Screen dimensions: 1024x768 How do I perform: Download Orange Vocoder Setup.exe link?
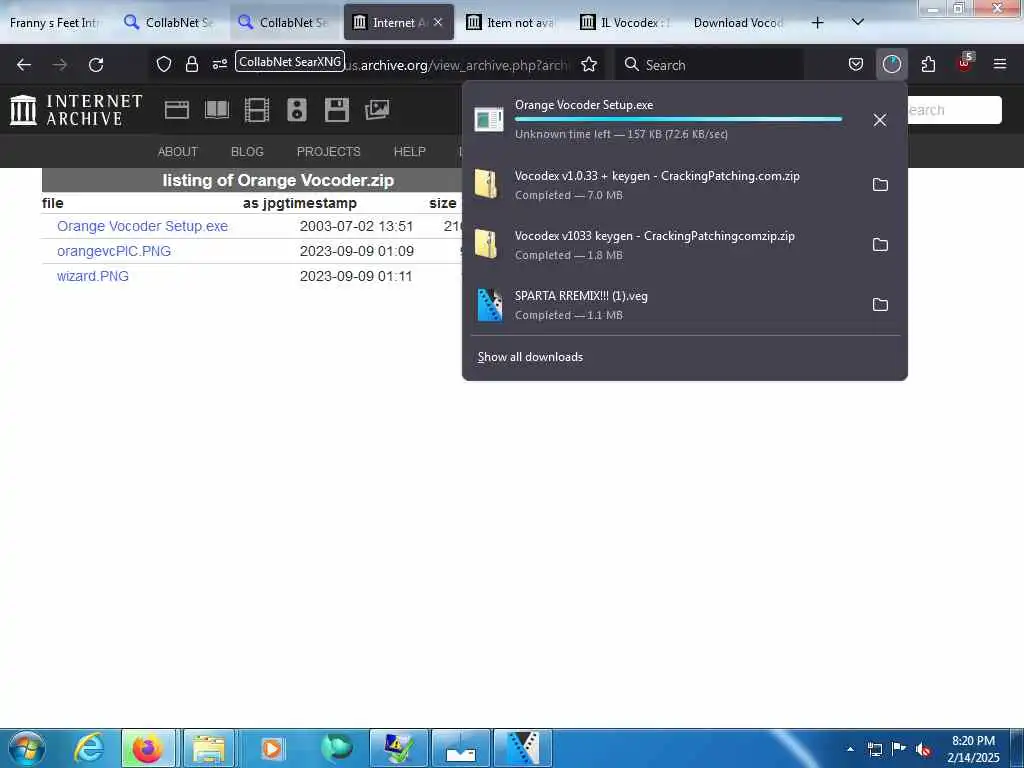coord(142,226)
